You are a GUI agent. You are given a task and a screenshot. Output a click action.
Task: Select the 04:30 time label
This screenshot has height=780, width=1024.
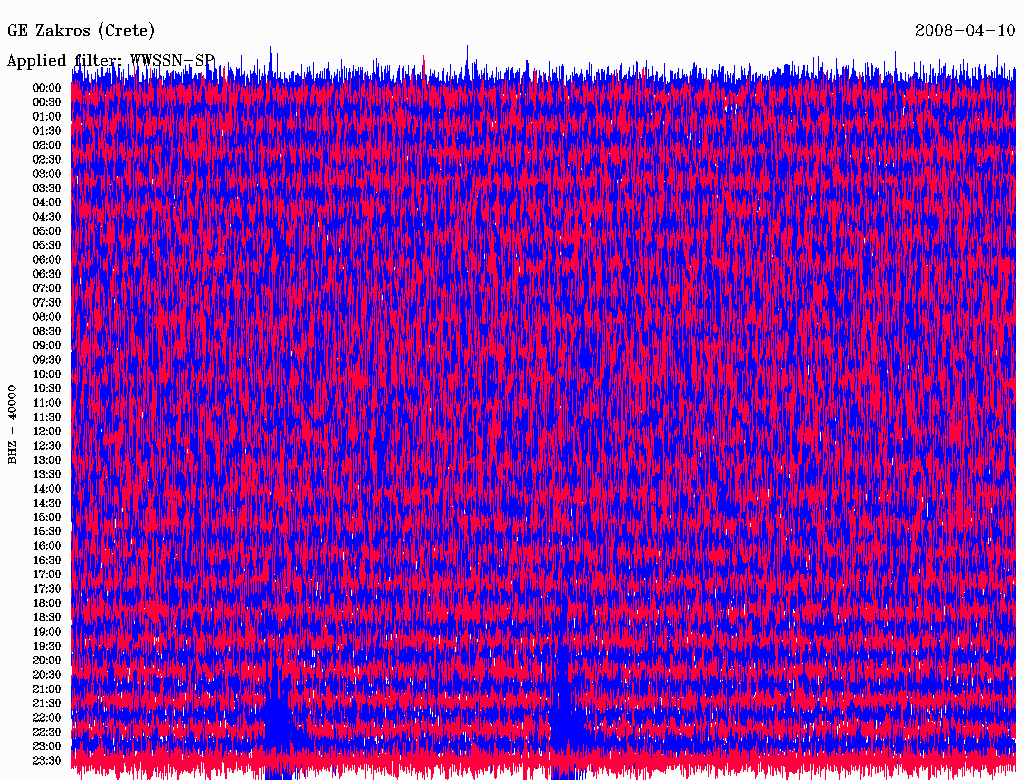[x=47, y=217]
